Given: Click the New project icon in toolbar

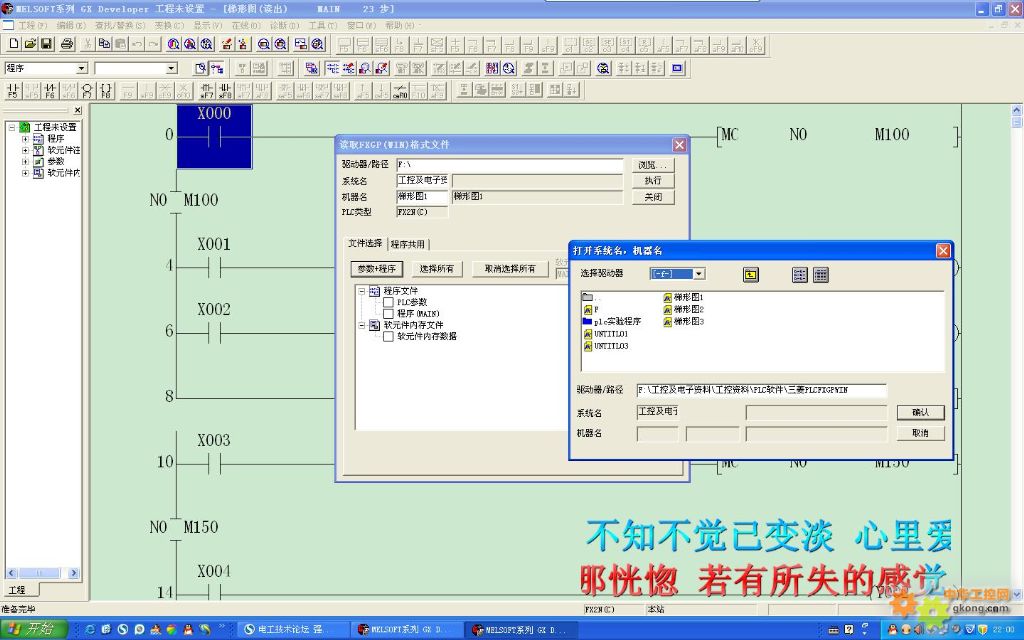Looking at the screenshot, I should (14, 44).
